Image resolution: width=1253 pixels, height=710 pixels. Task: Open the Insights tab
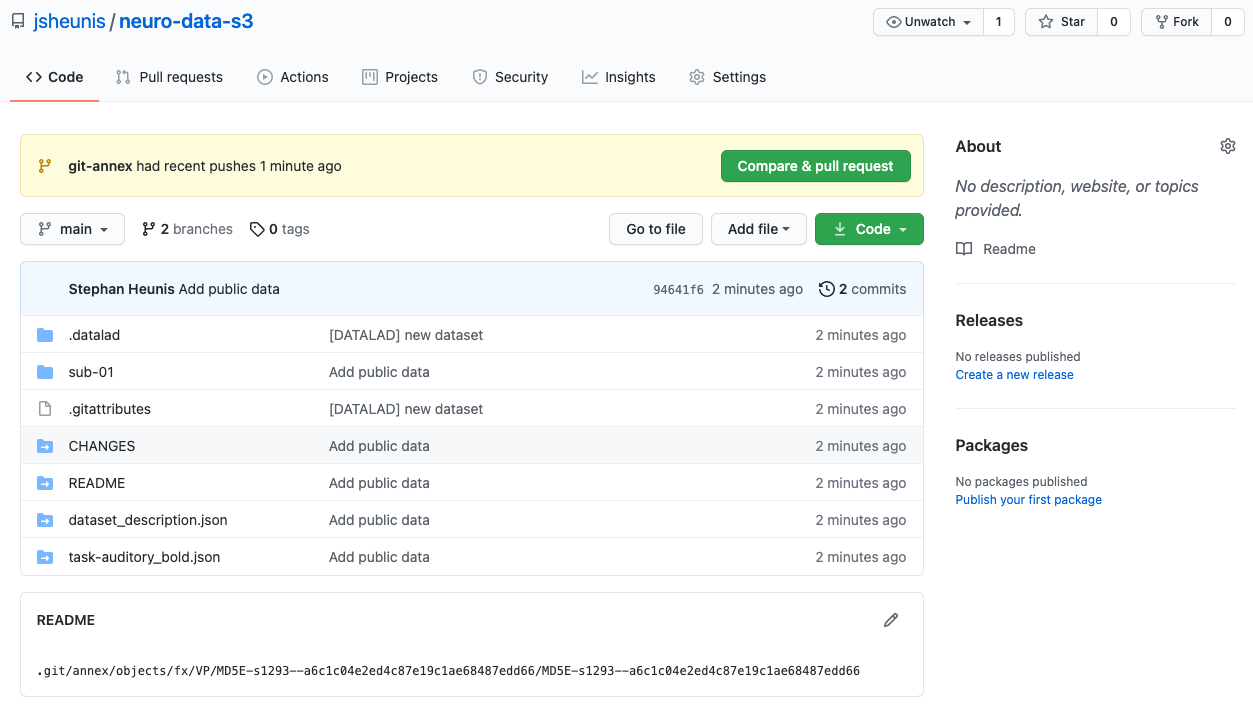point(618,77)
